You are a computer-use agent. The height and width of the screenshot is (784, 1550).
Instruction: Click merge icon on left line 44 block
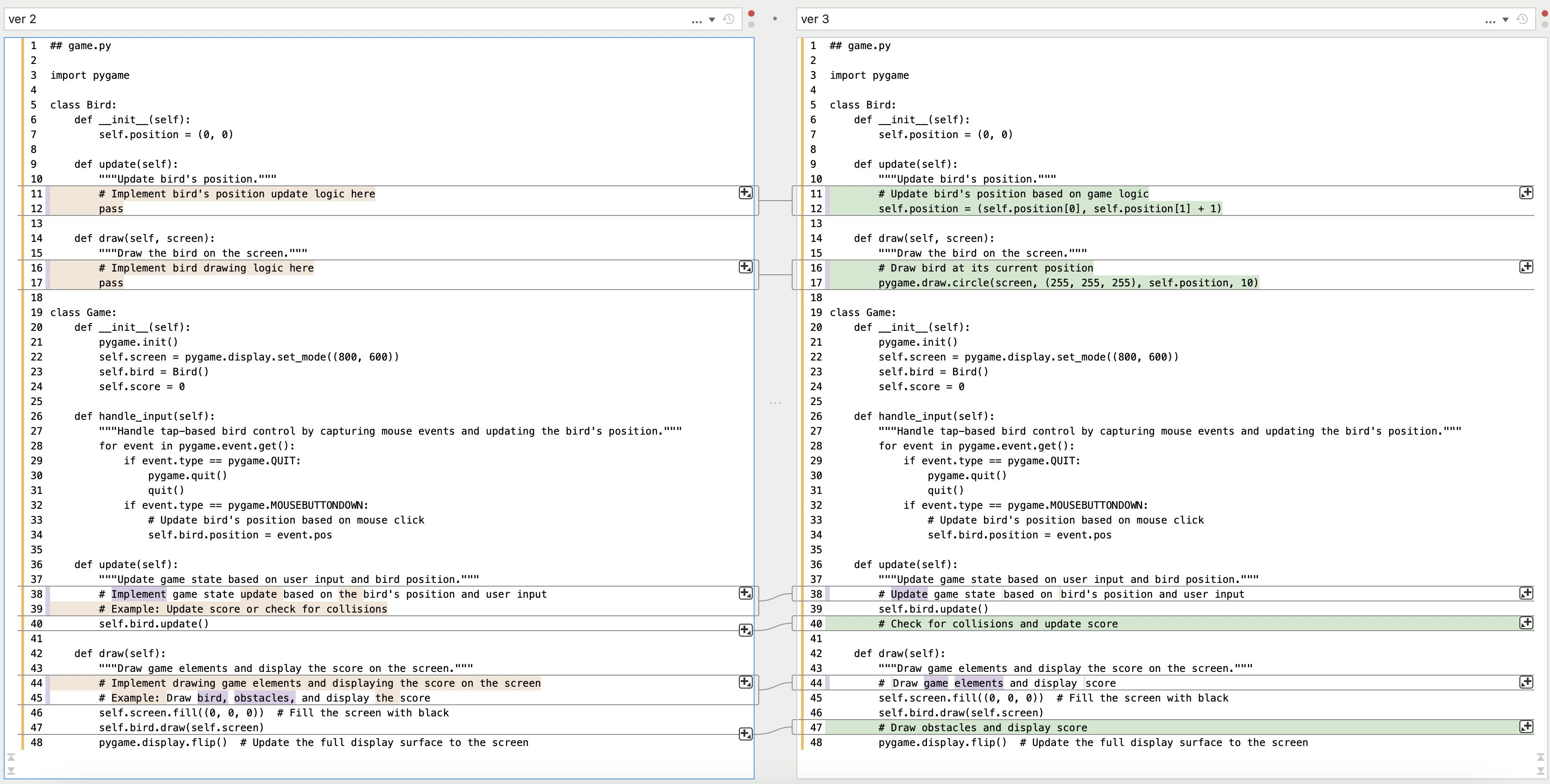pos(745,682)
